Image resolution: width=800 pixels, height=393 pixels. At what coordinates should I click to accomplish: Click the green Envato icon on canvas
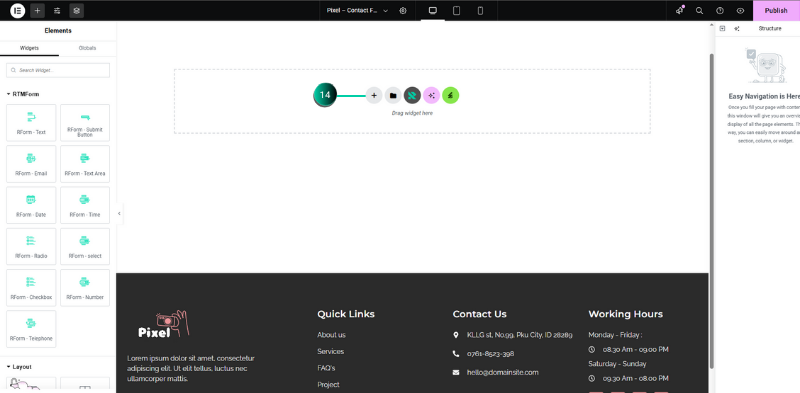[x=451, y=95]
